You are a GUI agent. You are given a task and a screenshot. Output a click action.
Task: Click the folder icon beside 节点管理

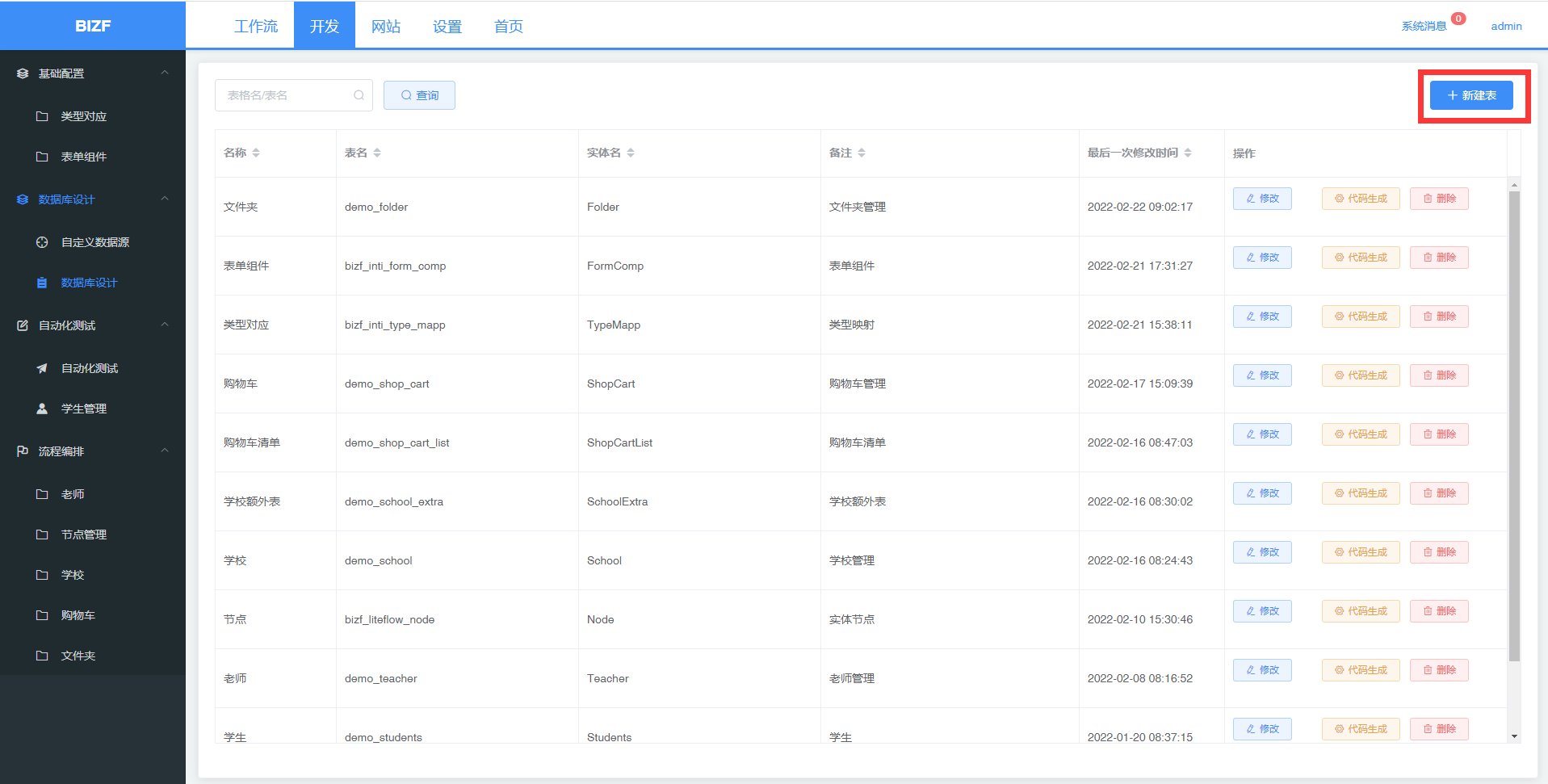tap(42, 535)
